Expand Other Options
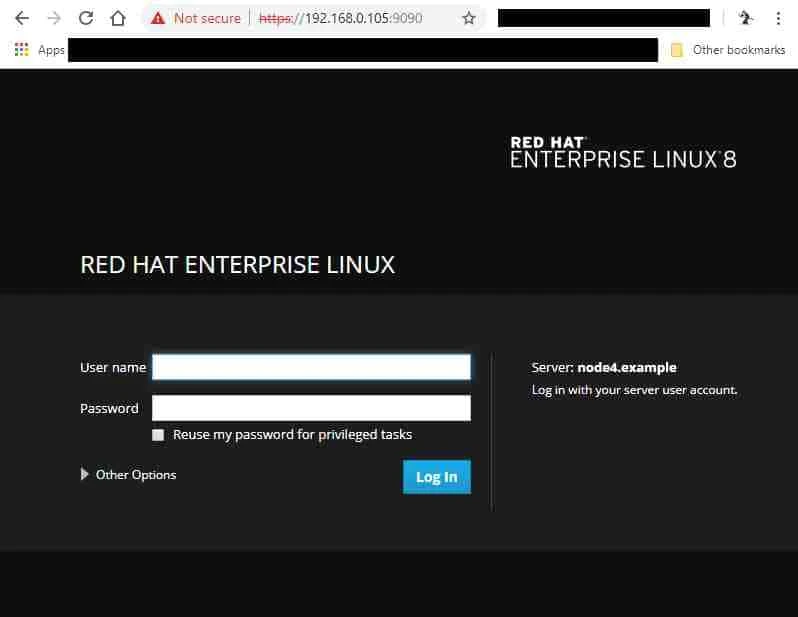This screenshot has height=617, width=798. [x=128, y=474]
